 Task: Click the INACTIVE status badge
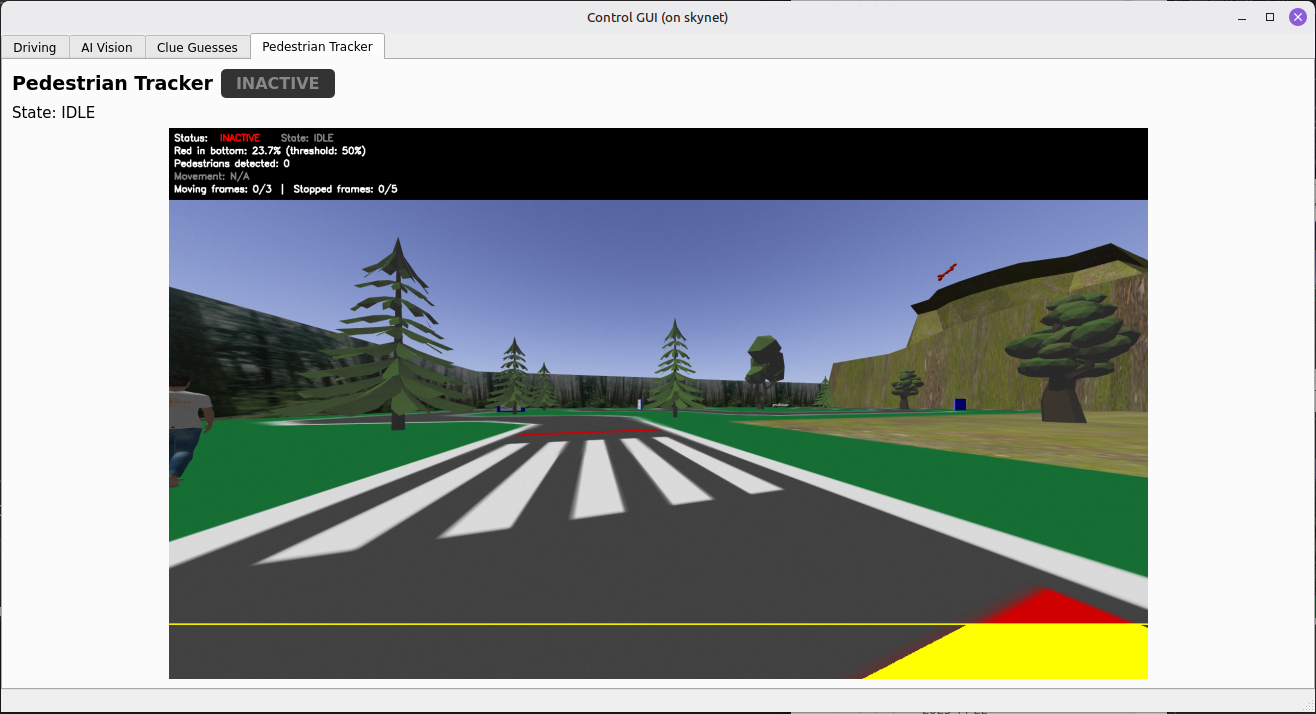pyautogui.click(x=277, y=83)
